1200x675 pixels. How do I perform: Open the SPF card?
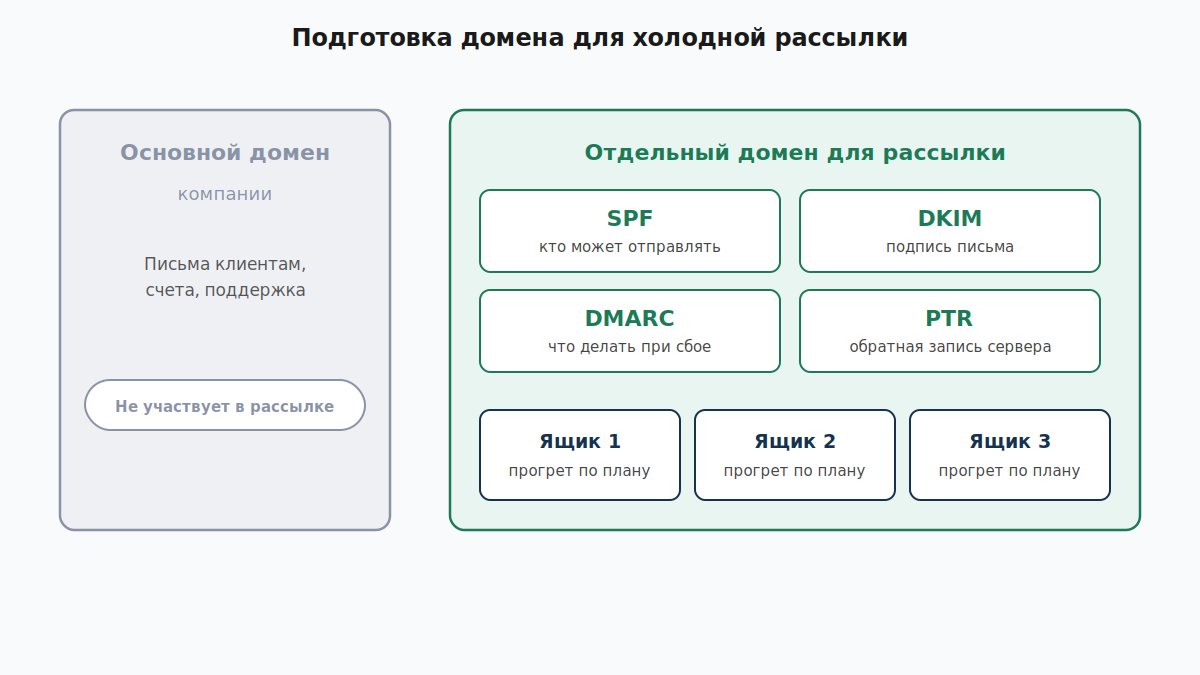coord(630,231)
